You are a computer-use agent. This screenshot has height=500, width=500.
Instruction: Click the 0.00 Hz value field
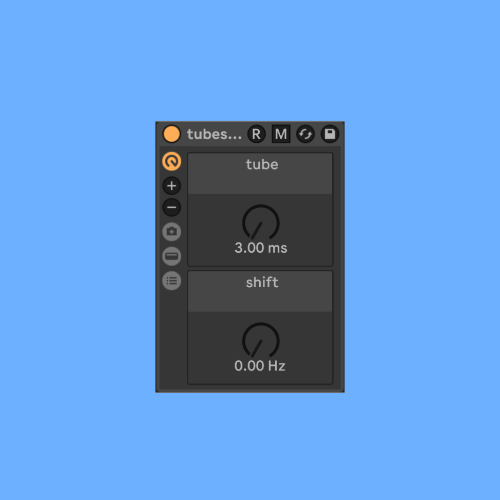260,366
